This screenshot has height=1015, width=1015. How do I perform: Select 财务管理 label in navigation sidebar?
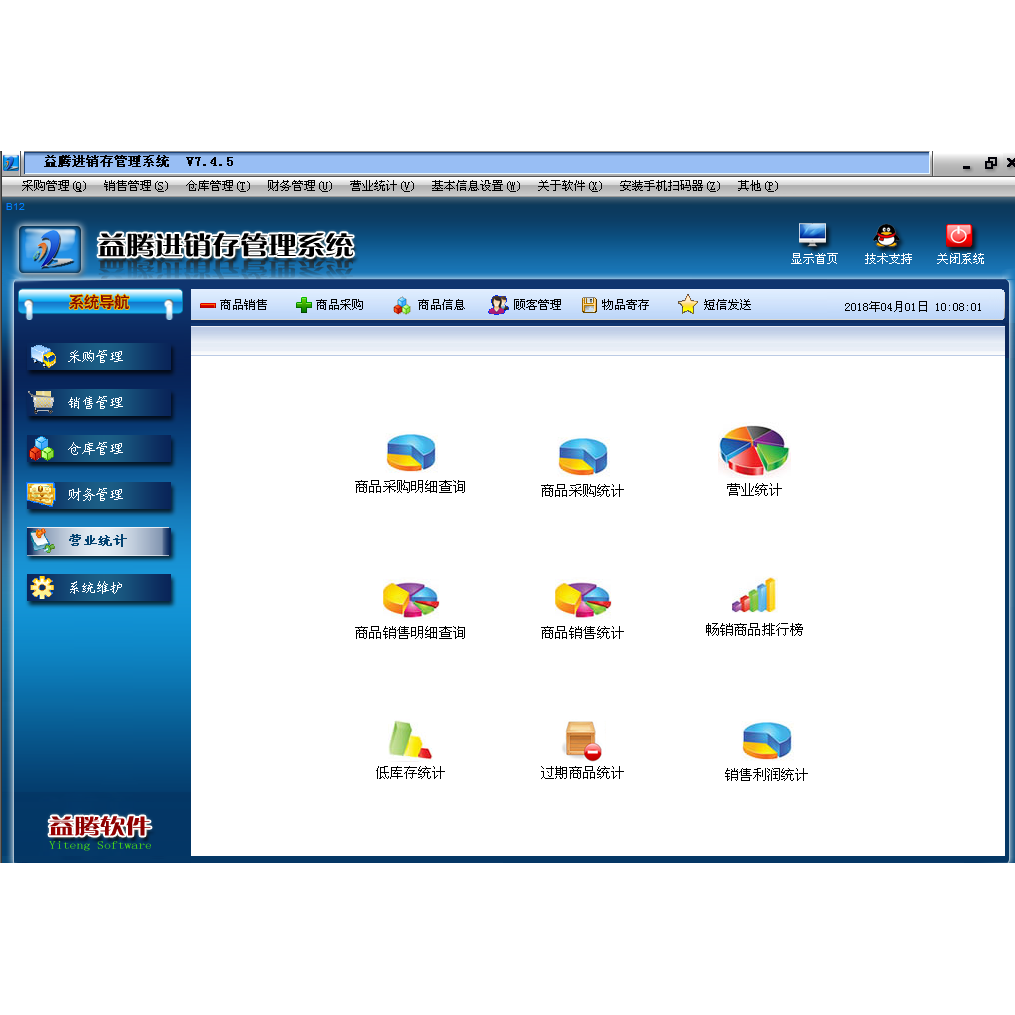point(95,495)
